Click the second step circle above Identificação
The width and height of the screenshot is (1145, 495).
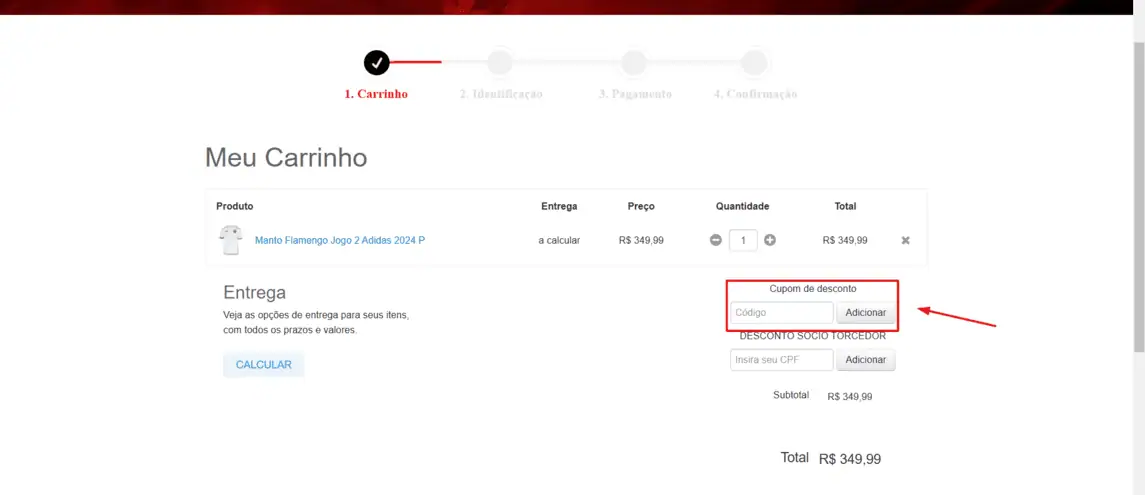(500, 63)
